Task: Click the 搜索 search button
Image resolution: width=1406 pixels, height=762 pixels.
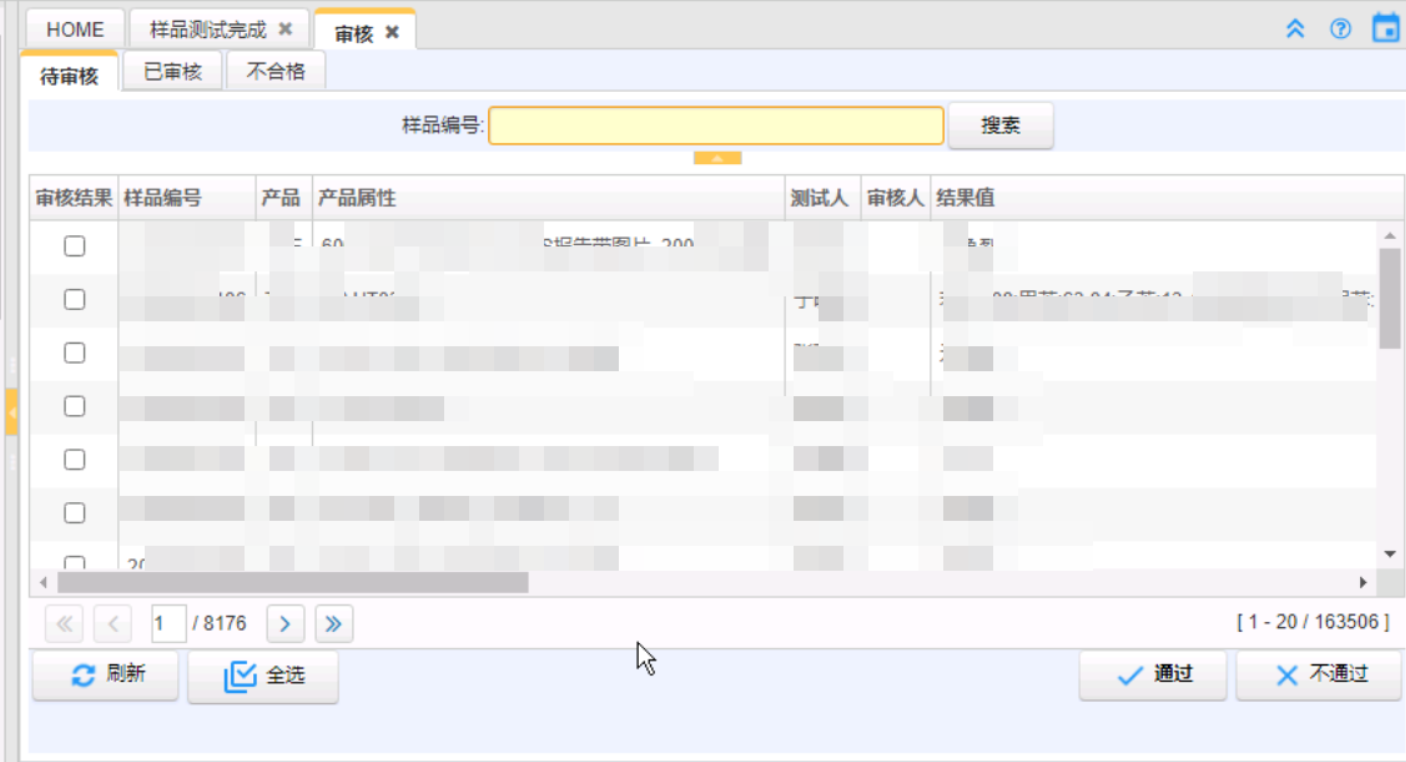Action: 1000,126
